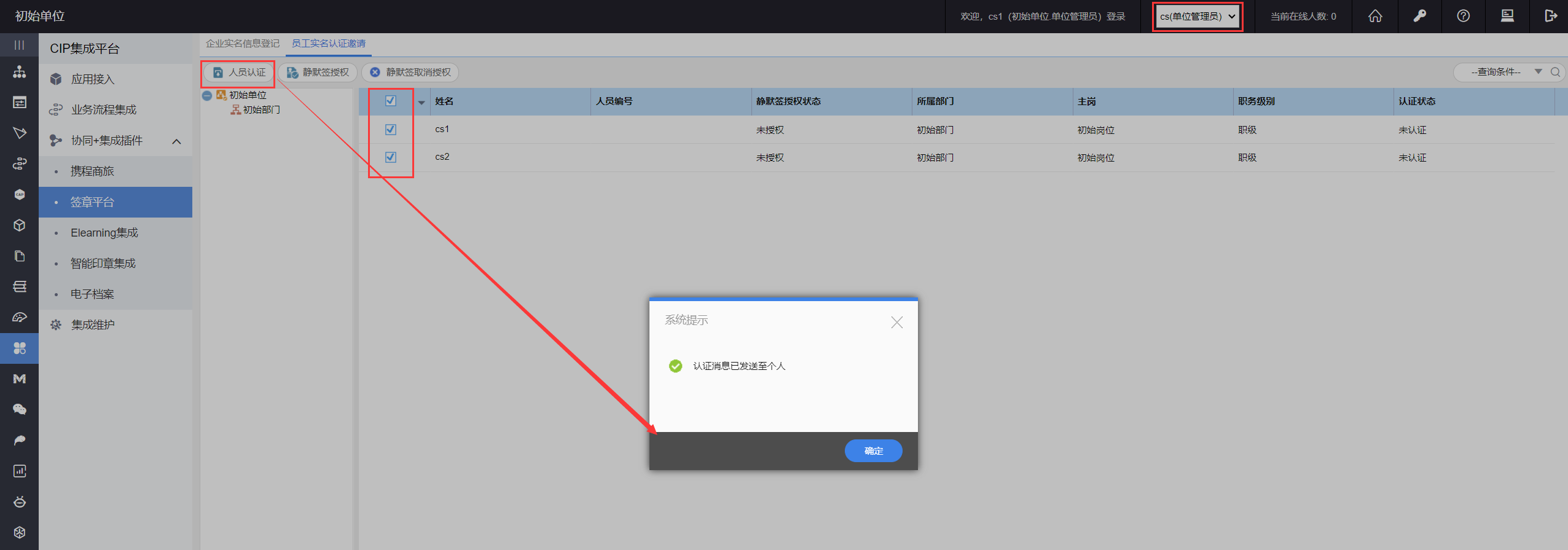The height and width of the screenshot is (550, 1568).
Task: Open the chat bubbles icon in left rail
Action: pyautogui.click(x=19, y=409)
